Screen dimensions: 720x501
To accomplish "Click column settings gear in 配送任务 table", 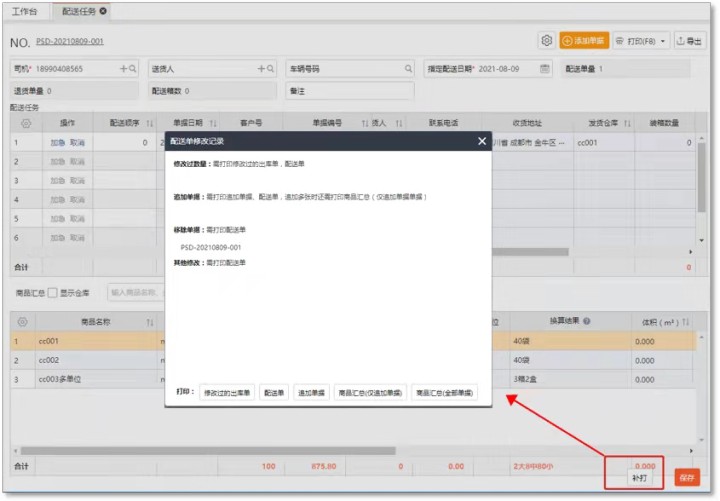I will (25, 123).
